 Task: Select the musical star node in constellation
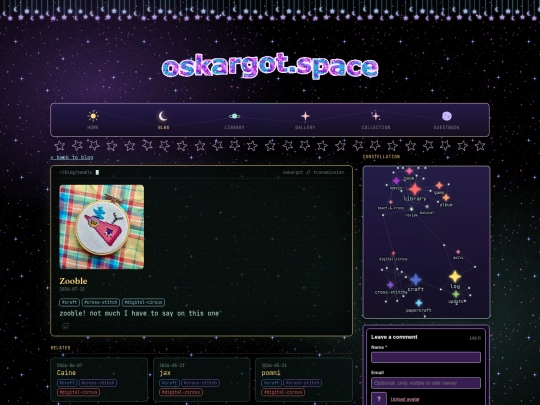(x=427, y=207)
